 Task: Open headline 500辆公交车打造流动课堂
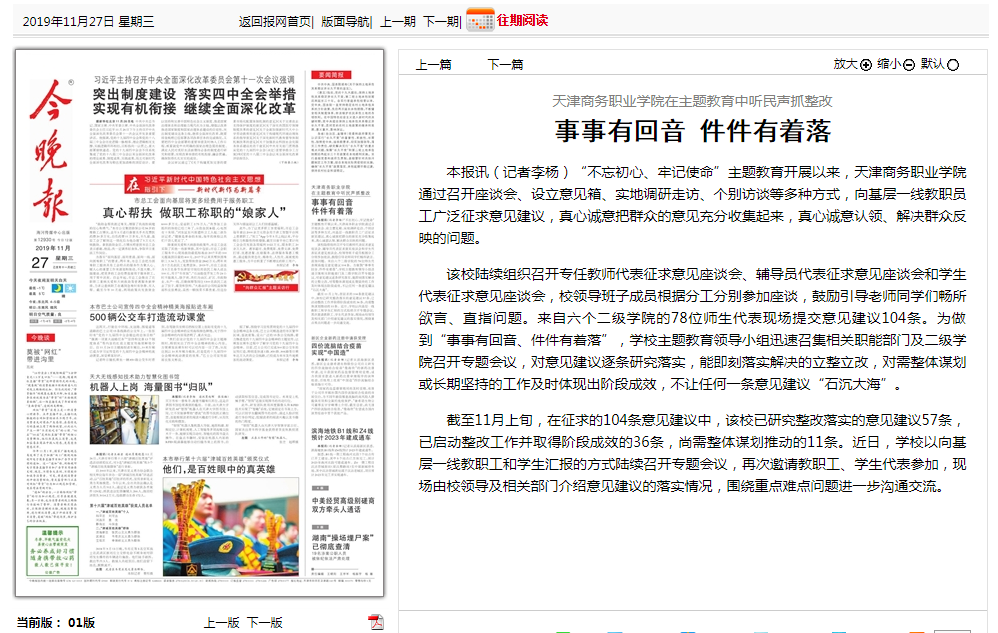[x=148, y=317]
